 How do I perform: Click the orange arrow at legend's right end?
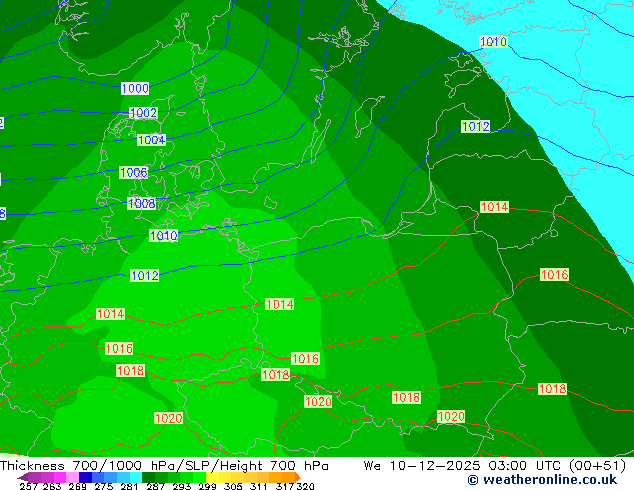(x=298, y=477)
